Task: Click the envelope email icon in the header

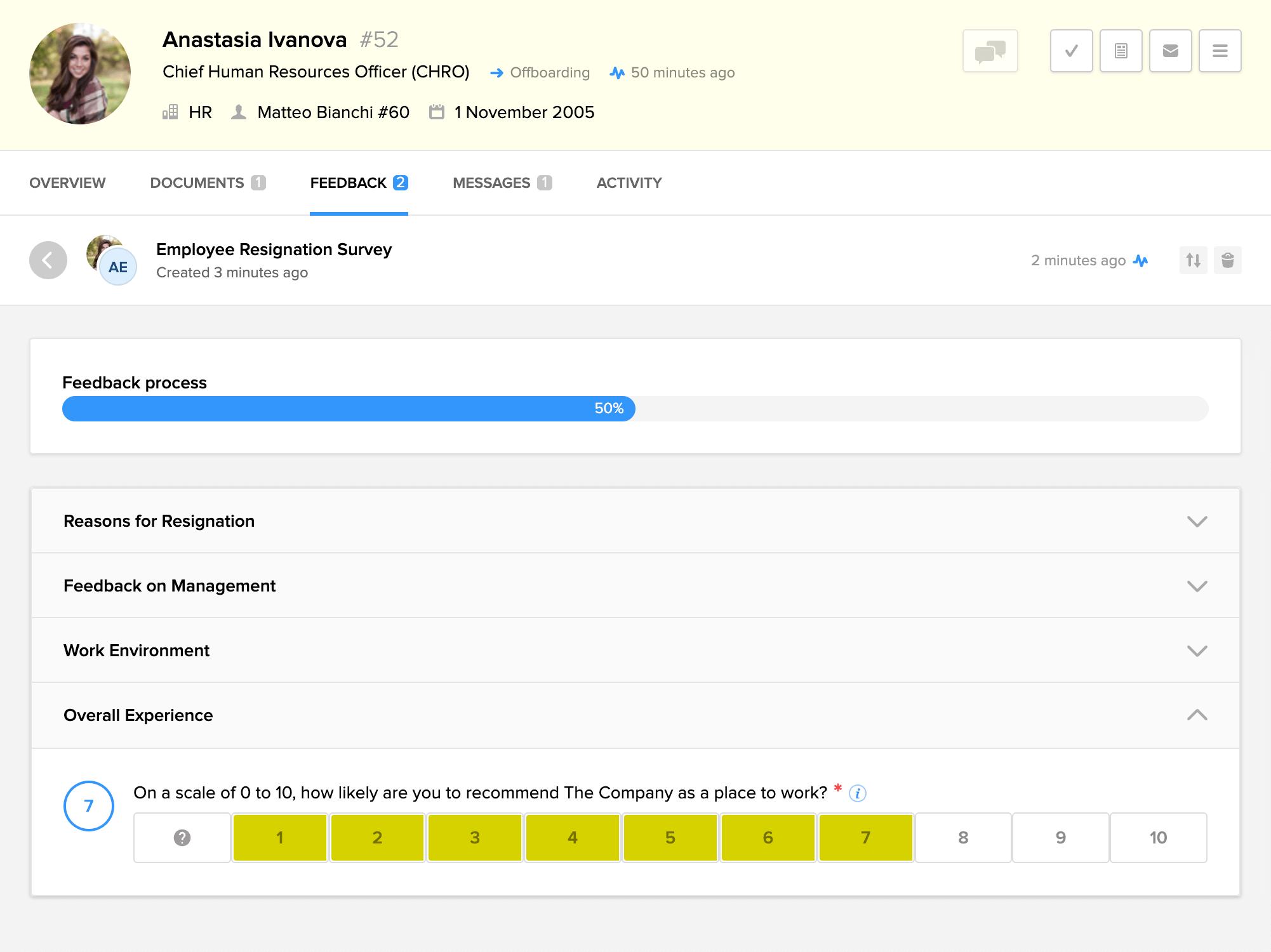Action: coord(1170,50)
